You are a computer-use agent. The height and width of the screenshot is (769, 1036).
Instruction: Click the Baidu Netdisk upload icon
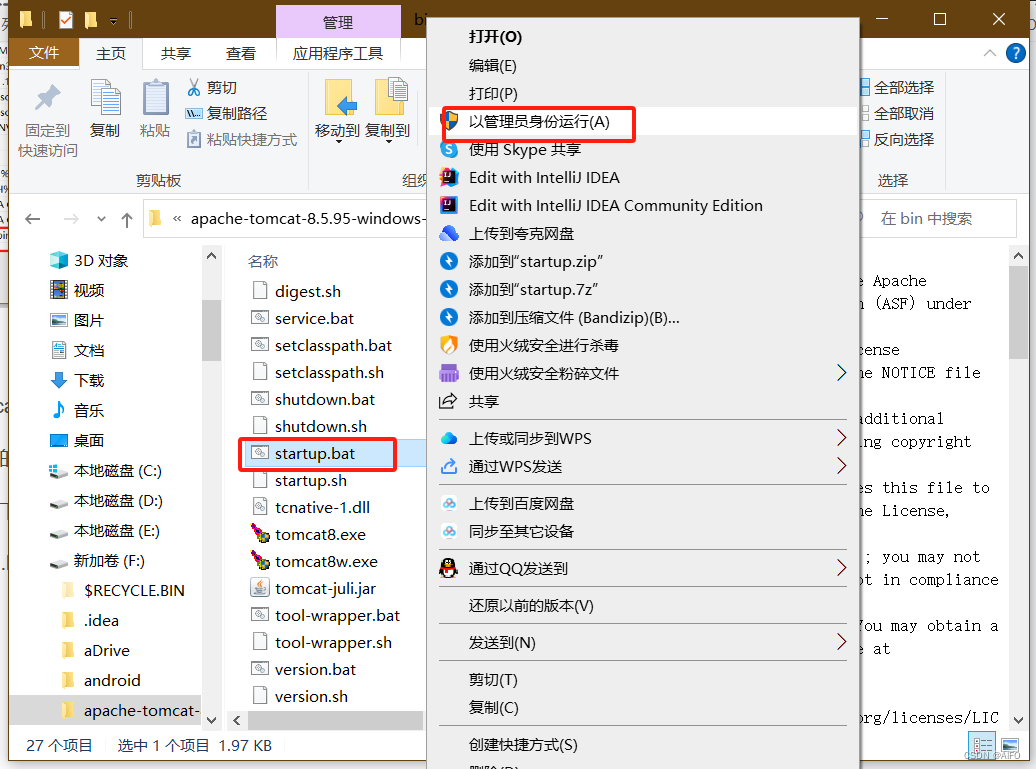click(449, 503)
